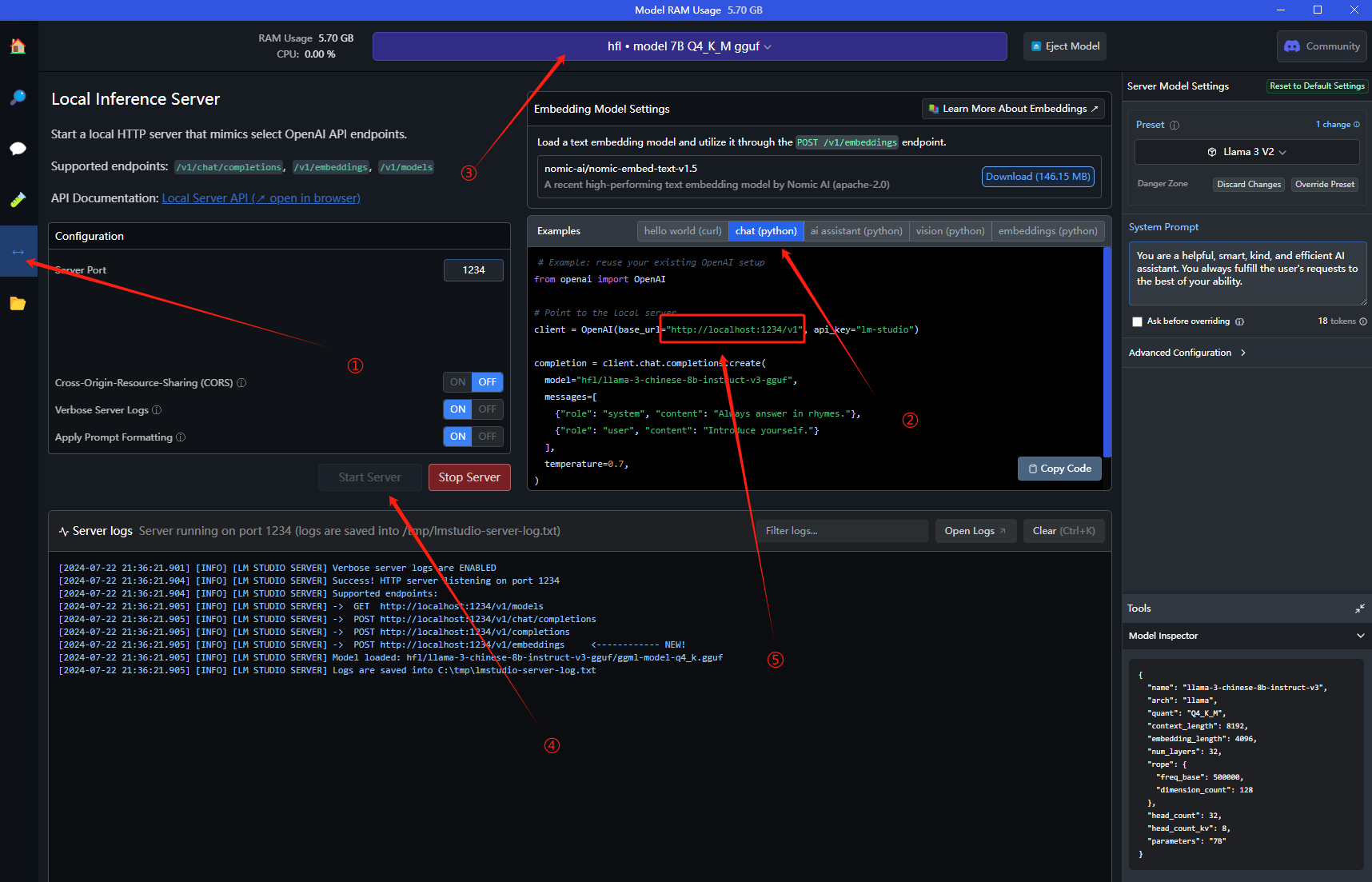Click the Apply Prompt Formatting info icon
The width and height of the screenshot is (1372, 882).
coord(181,437)
